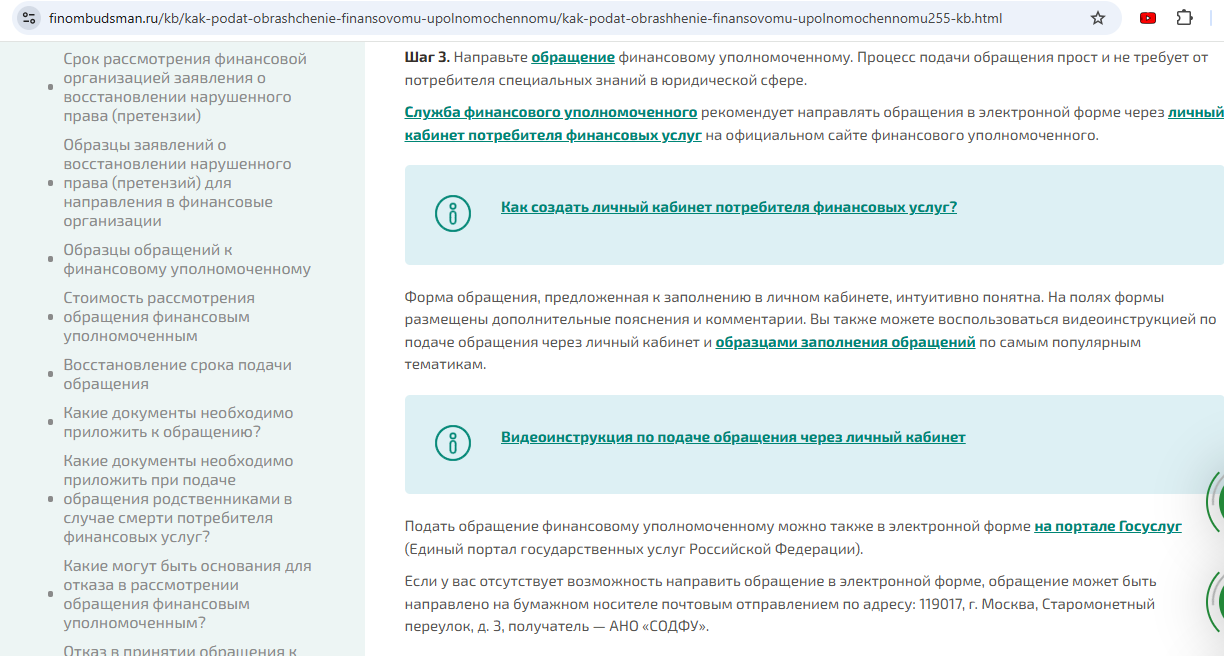
Task: Open the Extensions puzzle-piece menu
Action: [1185, 18]
